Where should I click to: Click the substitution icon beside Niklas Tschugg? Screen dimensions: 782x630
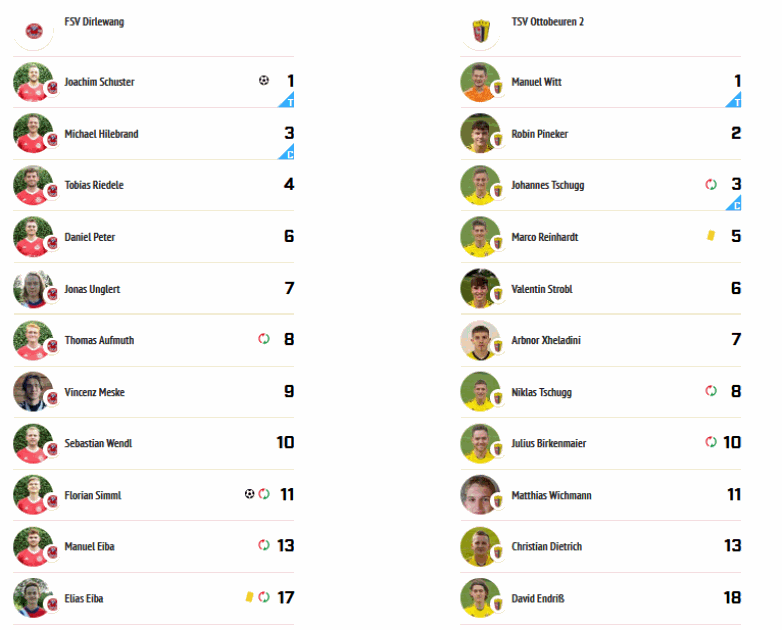(711, 391)
